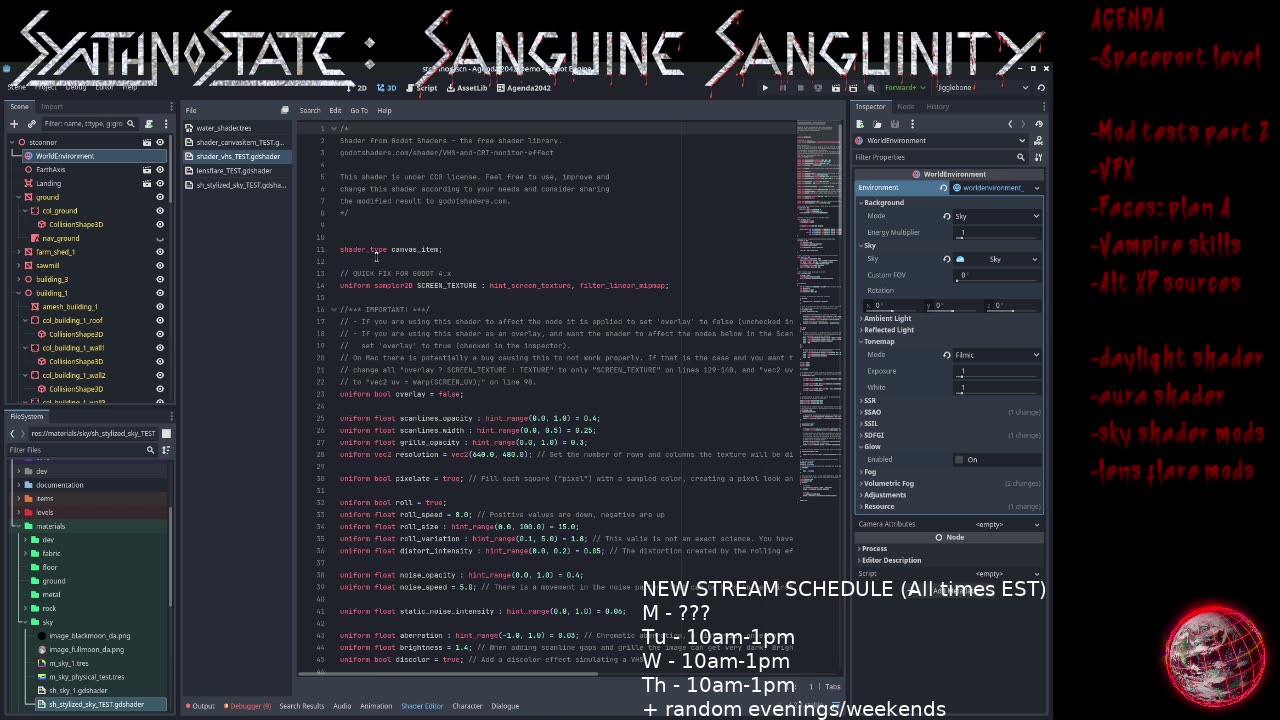The width and height of the screenshot is (1280, 720).
Task: Toggle visibility of Landing node
Action: (x=160, y=183)
